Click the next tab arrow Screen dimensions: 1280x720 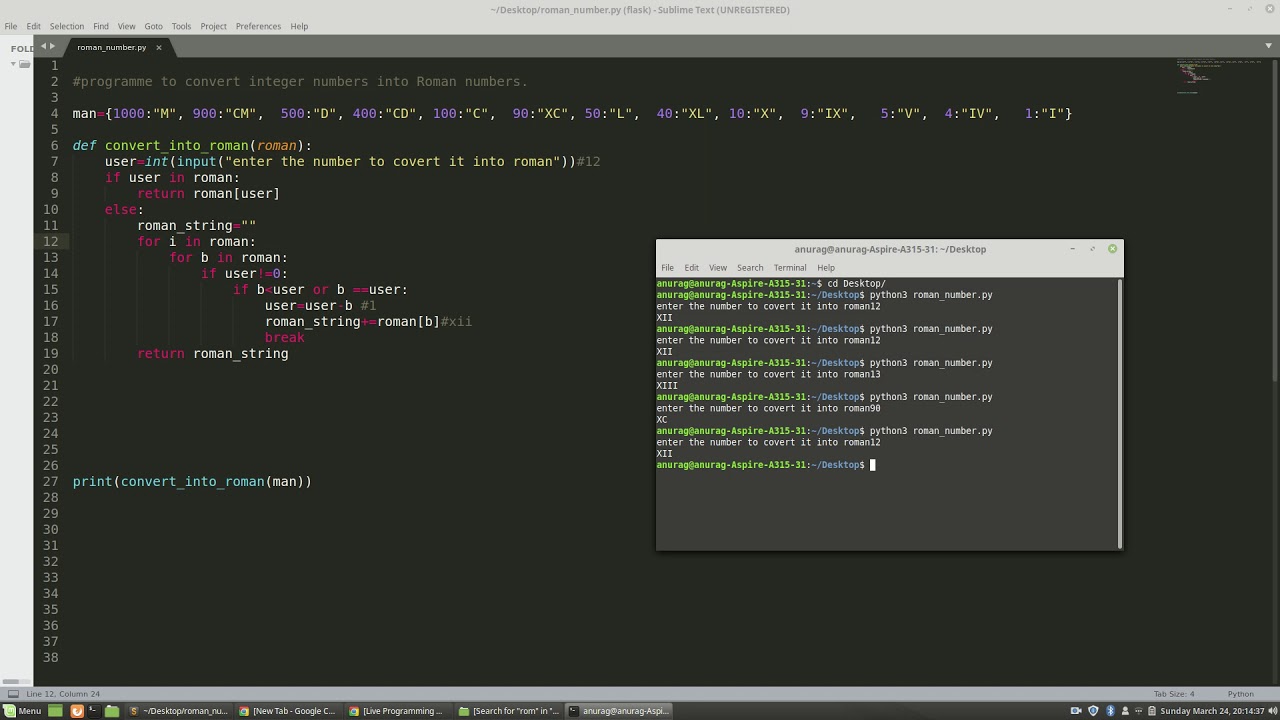click(53, 46)
